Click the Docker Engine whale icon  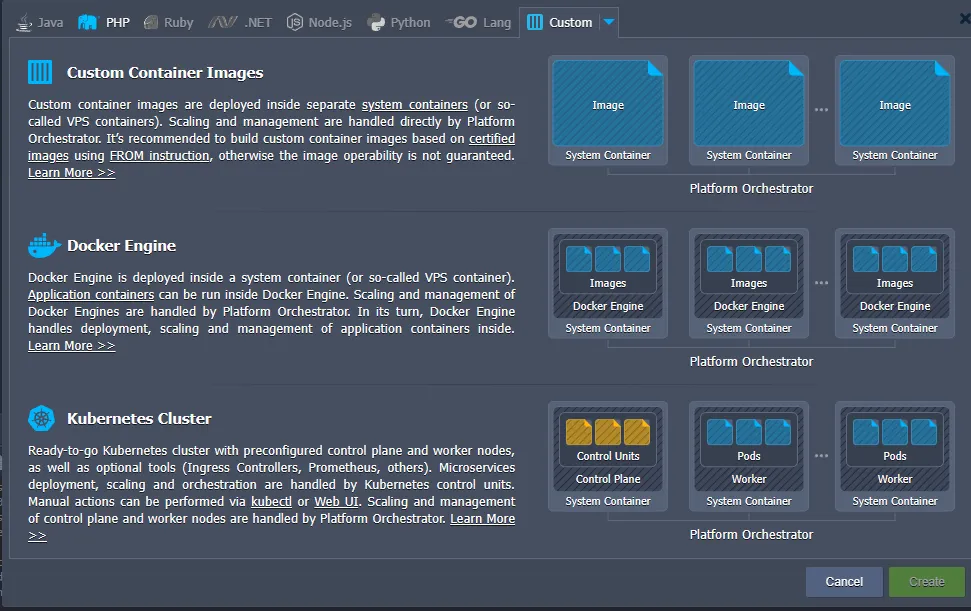point(40,245)
